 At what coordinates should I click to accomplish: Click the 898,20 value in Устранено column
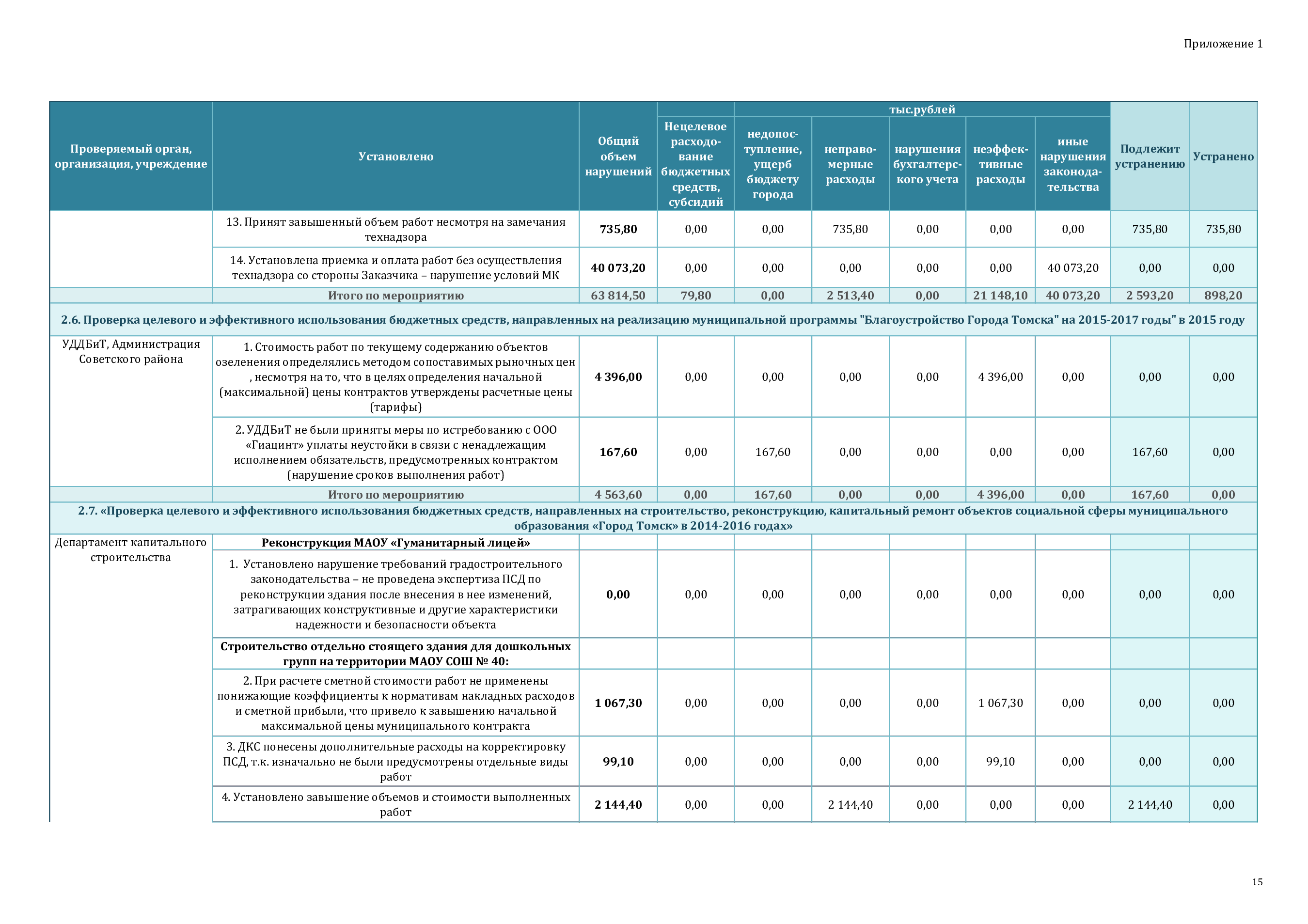point(1223,296)
